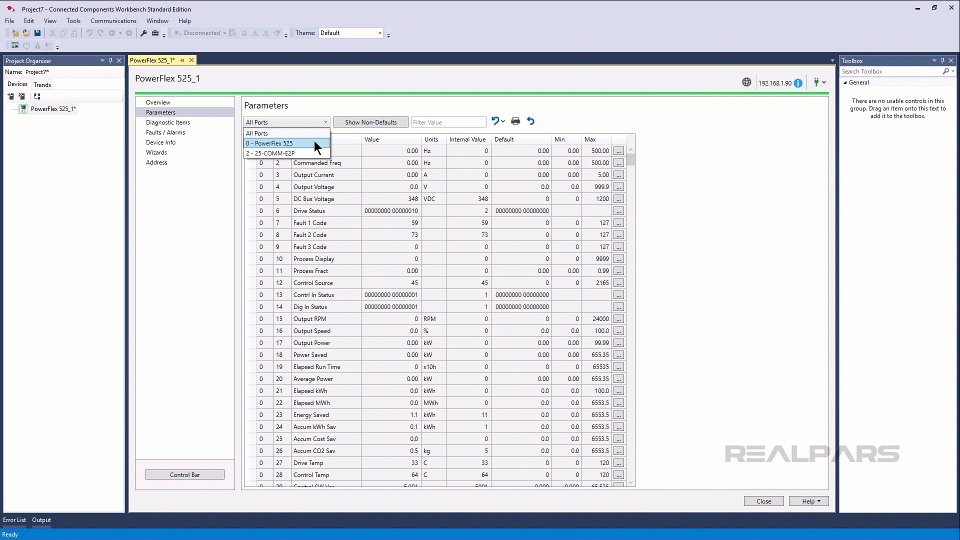Open the Help dropdown button at bottom
Viewport: 960px width, 540px height.
point(809,501)
